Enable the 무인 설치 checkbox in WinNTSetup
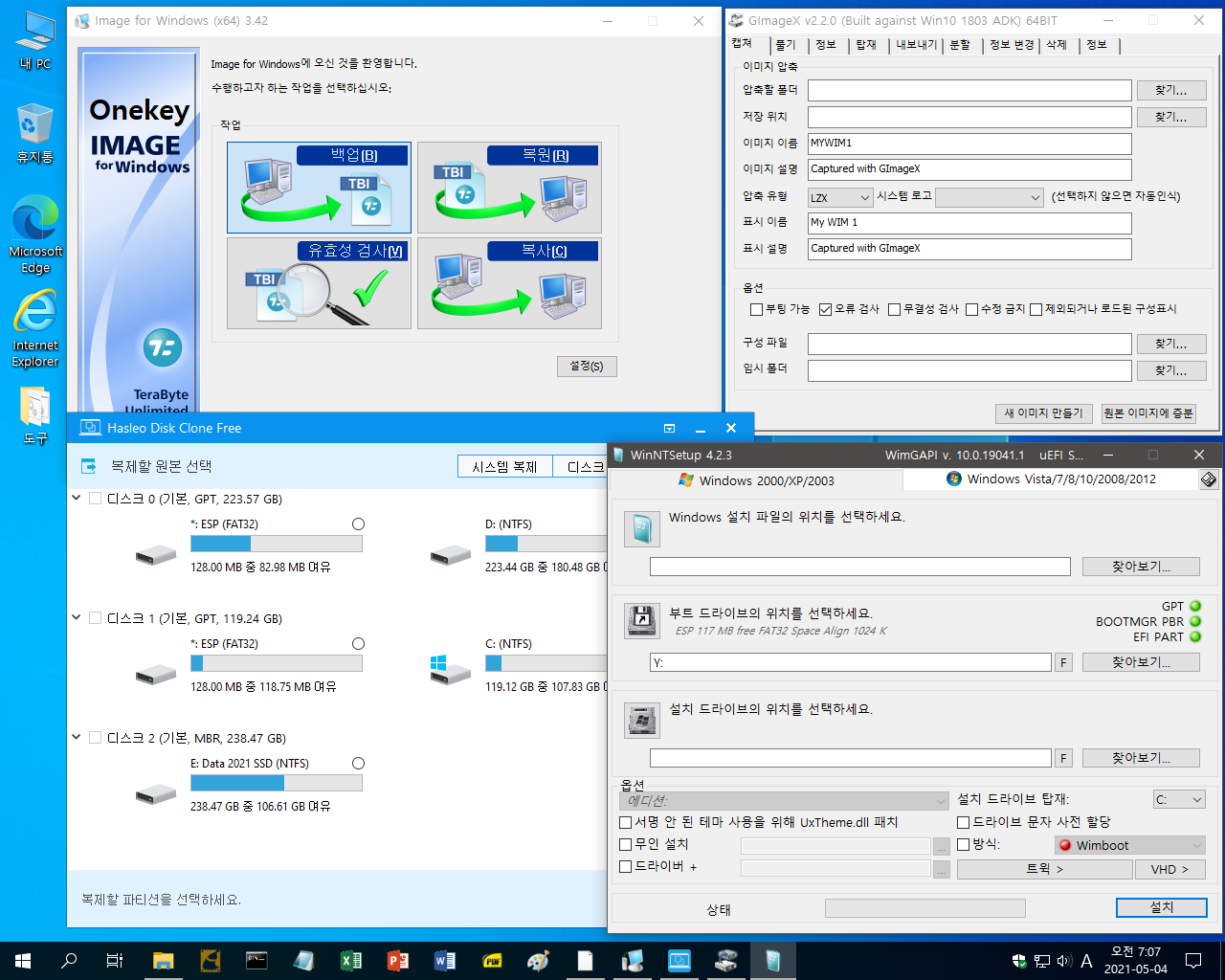 [625, 844]
